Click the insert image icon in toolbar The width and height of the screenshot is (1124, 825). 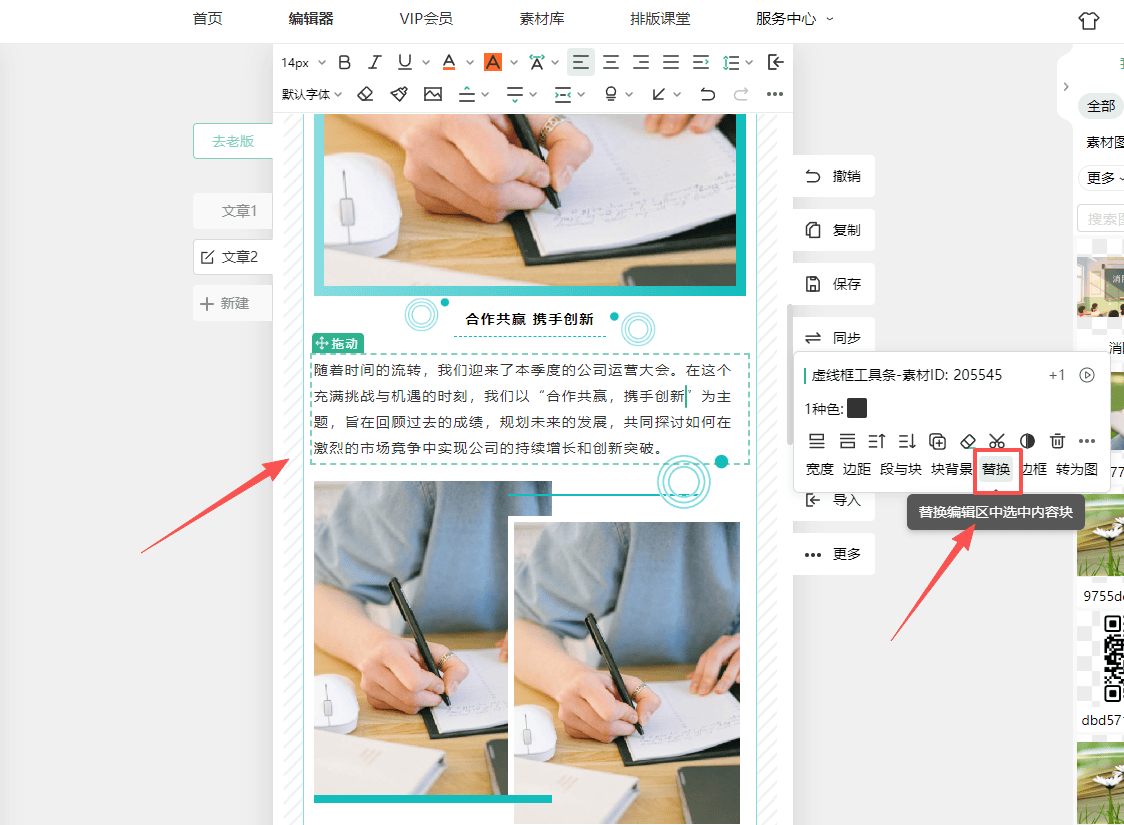point(433,94)
